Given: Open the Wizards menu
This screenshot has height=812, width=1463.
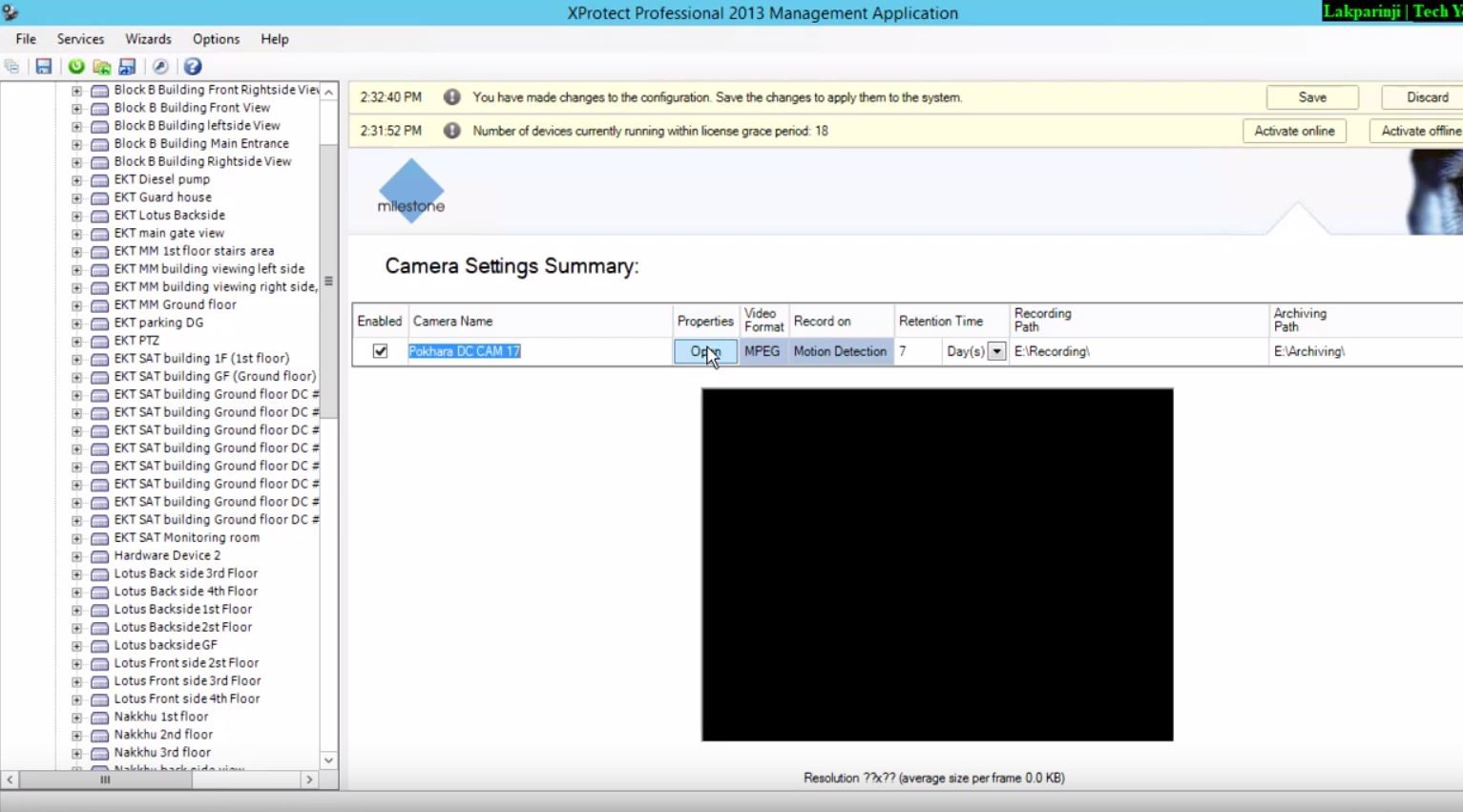Looking at the screenshot, I should (x=148, y=39).
